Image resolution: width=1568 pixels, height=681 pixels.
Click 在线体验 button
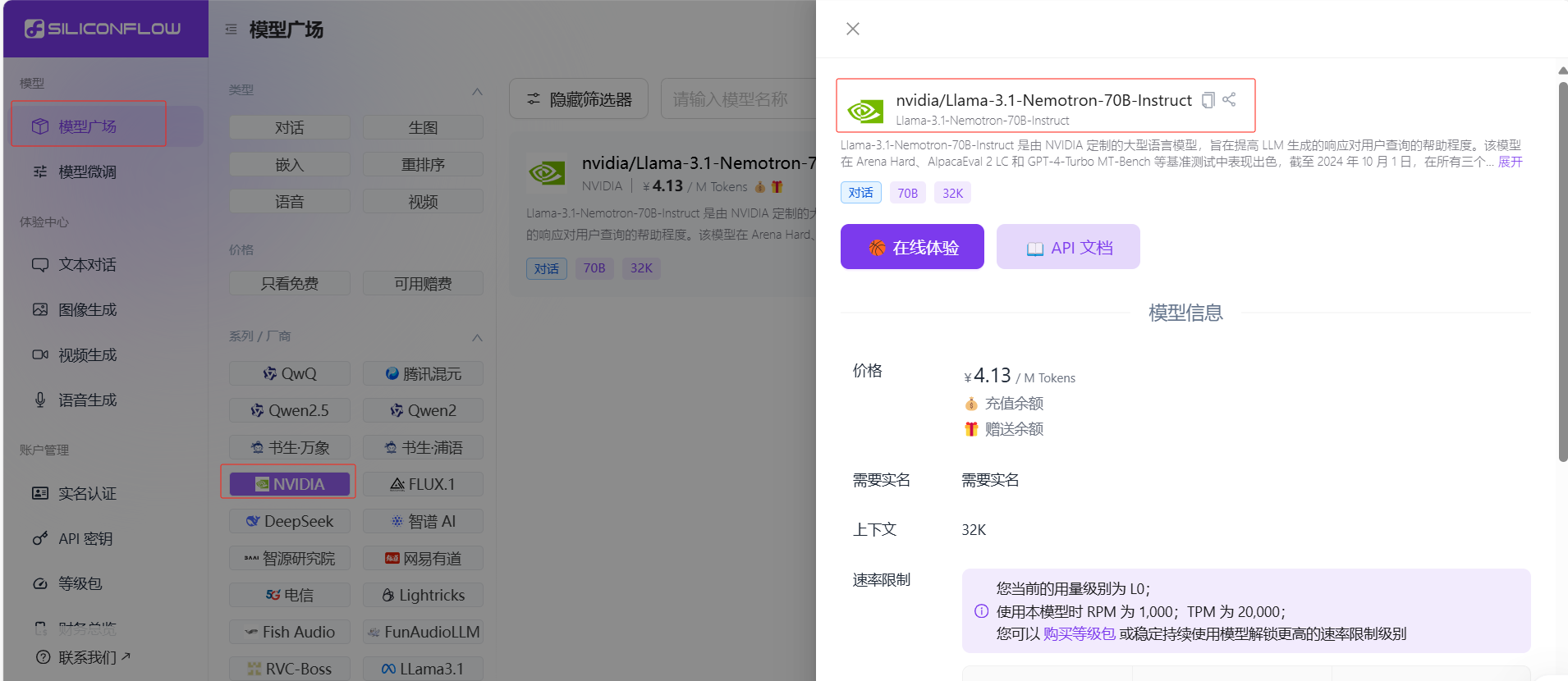(912, 247)
